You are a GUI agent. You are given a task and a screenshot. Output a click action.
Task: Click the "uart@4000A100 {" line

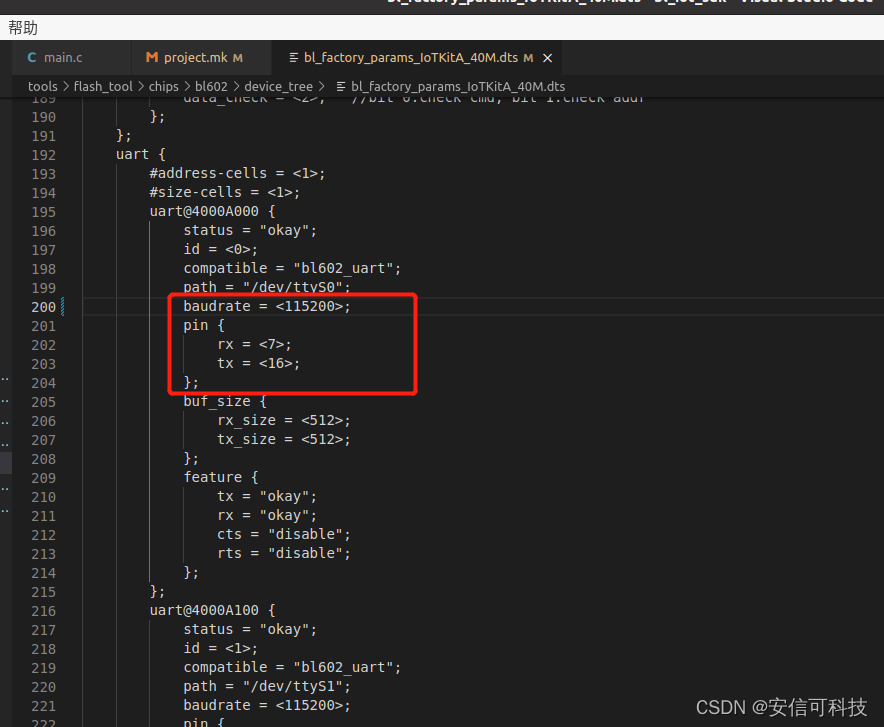213,610
